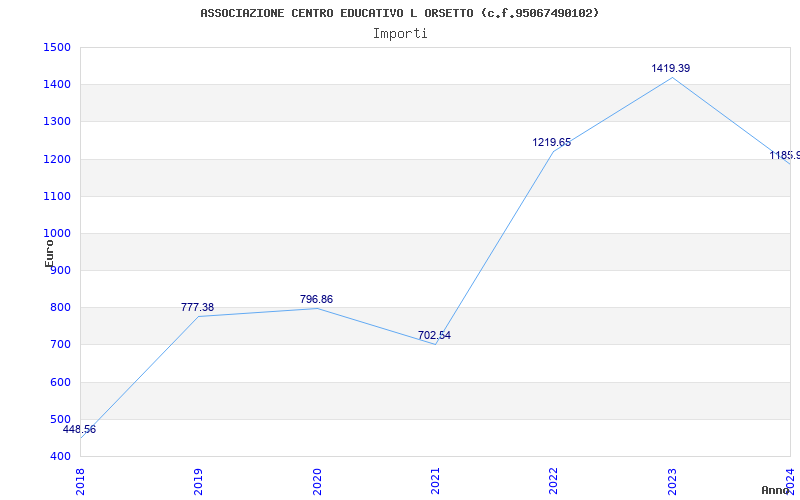Click the 2019 x-axis label
Screen dimensions: 800x500
pos(198,482)
